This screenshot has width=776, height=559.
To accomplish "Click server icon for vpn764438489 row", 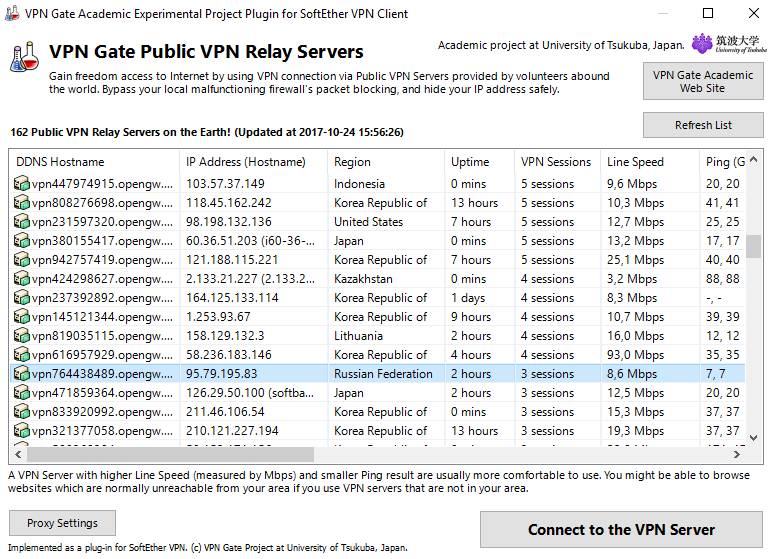I will click(x=22, y=374).
